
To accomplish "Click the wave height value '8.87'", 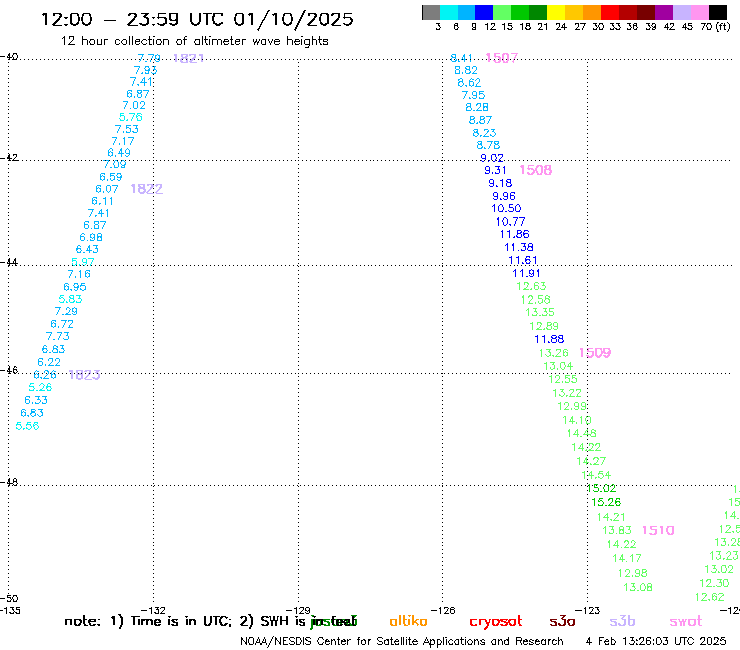I will point(480,120).
